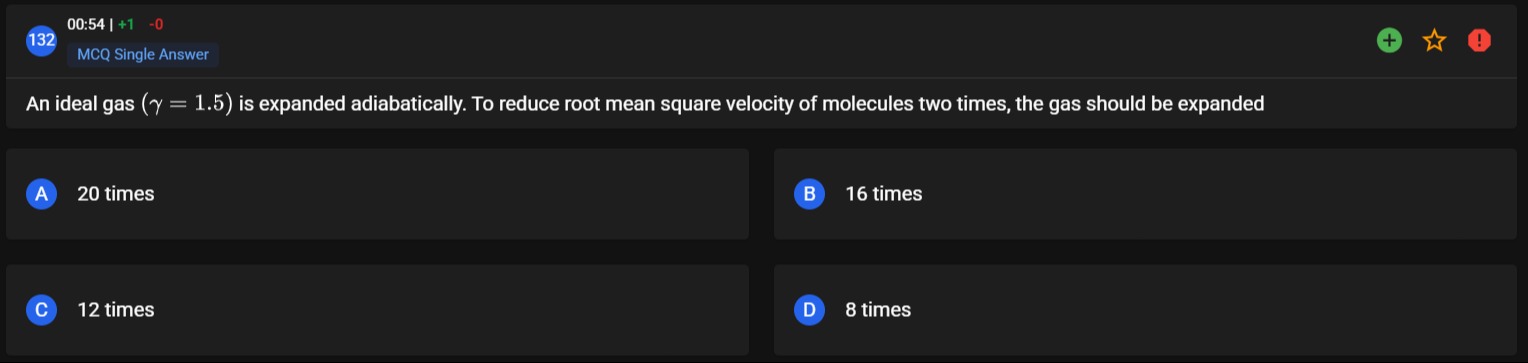Click the 00:54 timer display

[85, 24]
